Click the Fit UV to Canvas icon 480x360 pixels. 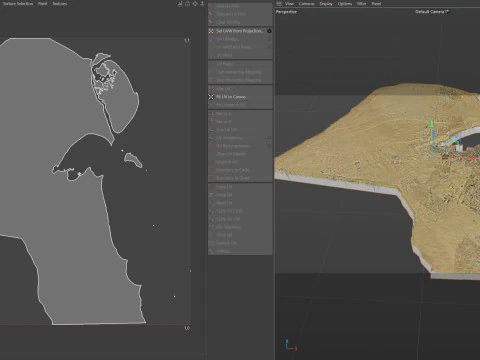[x=211, y=97]
